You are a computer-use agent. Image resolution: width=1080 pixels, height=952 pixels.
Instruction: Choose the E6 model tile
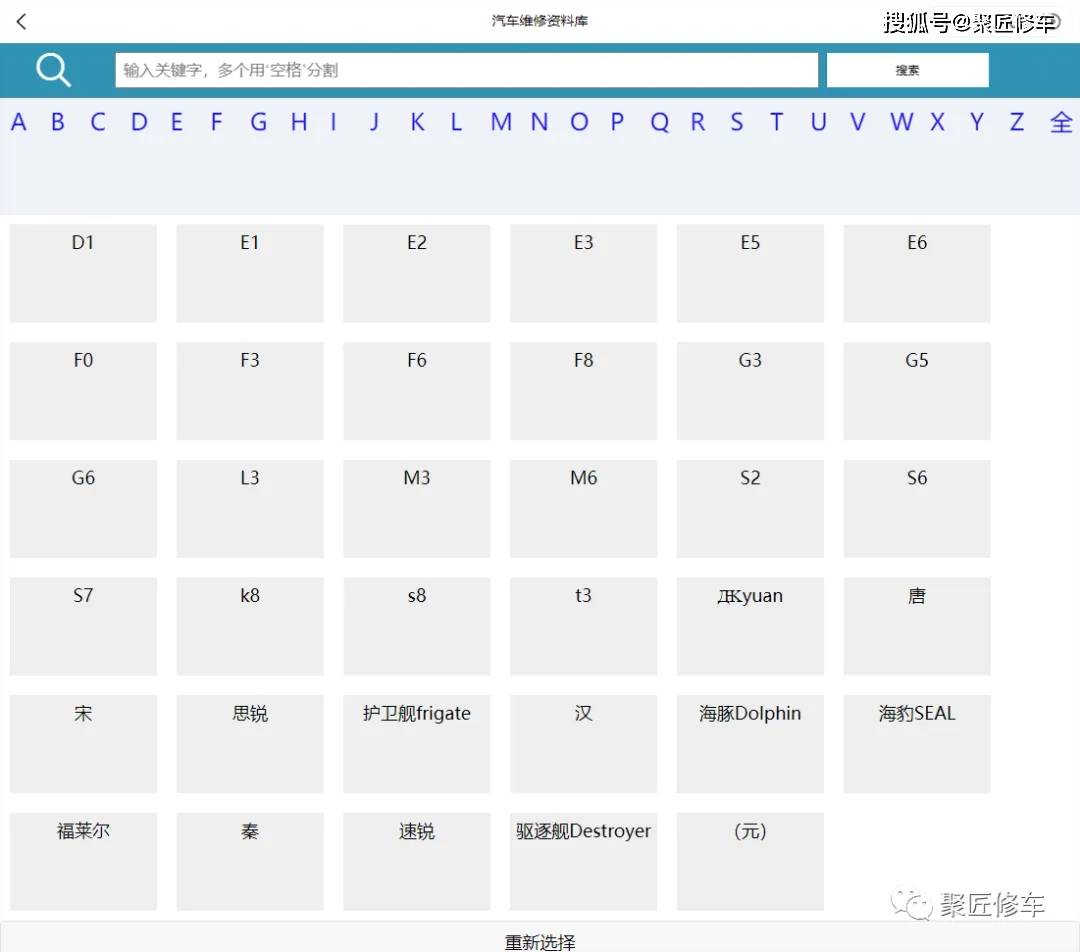tap(917, 273)
